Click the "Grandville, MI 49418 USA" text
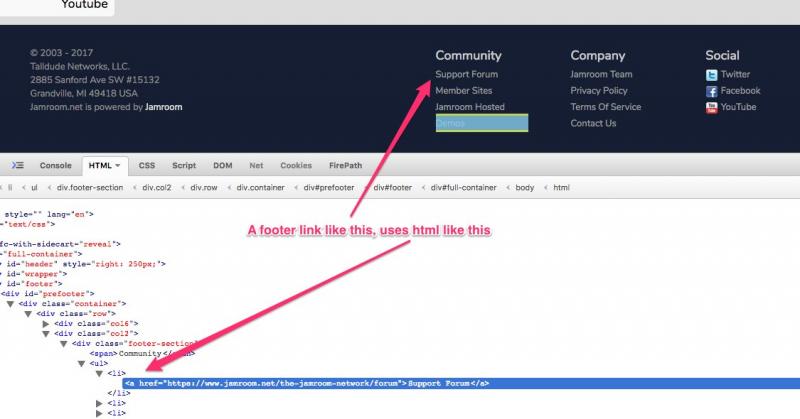 (x=84, y=93)
